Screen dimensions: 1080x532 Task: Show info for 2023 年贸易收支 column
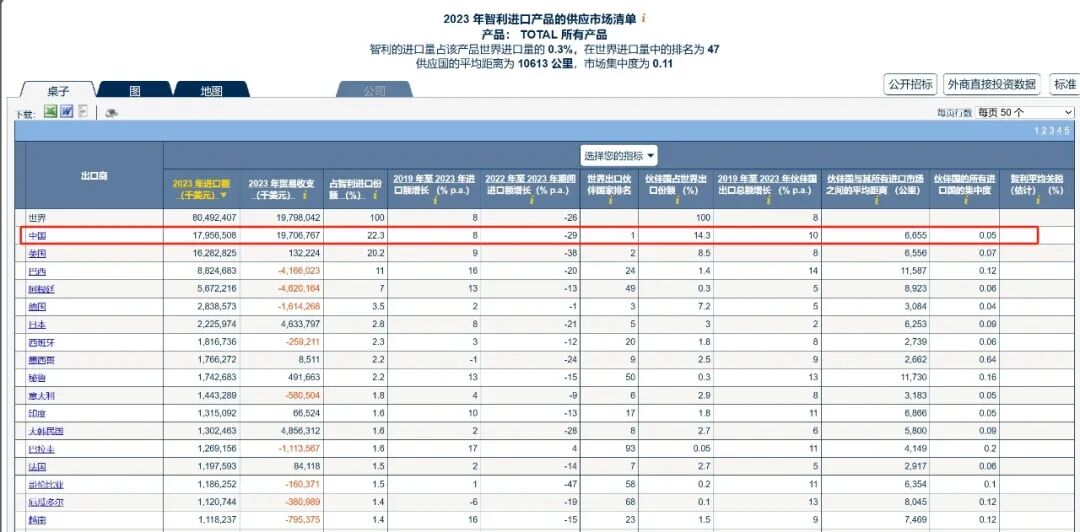point(304,196)
